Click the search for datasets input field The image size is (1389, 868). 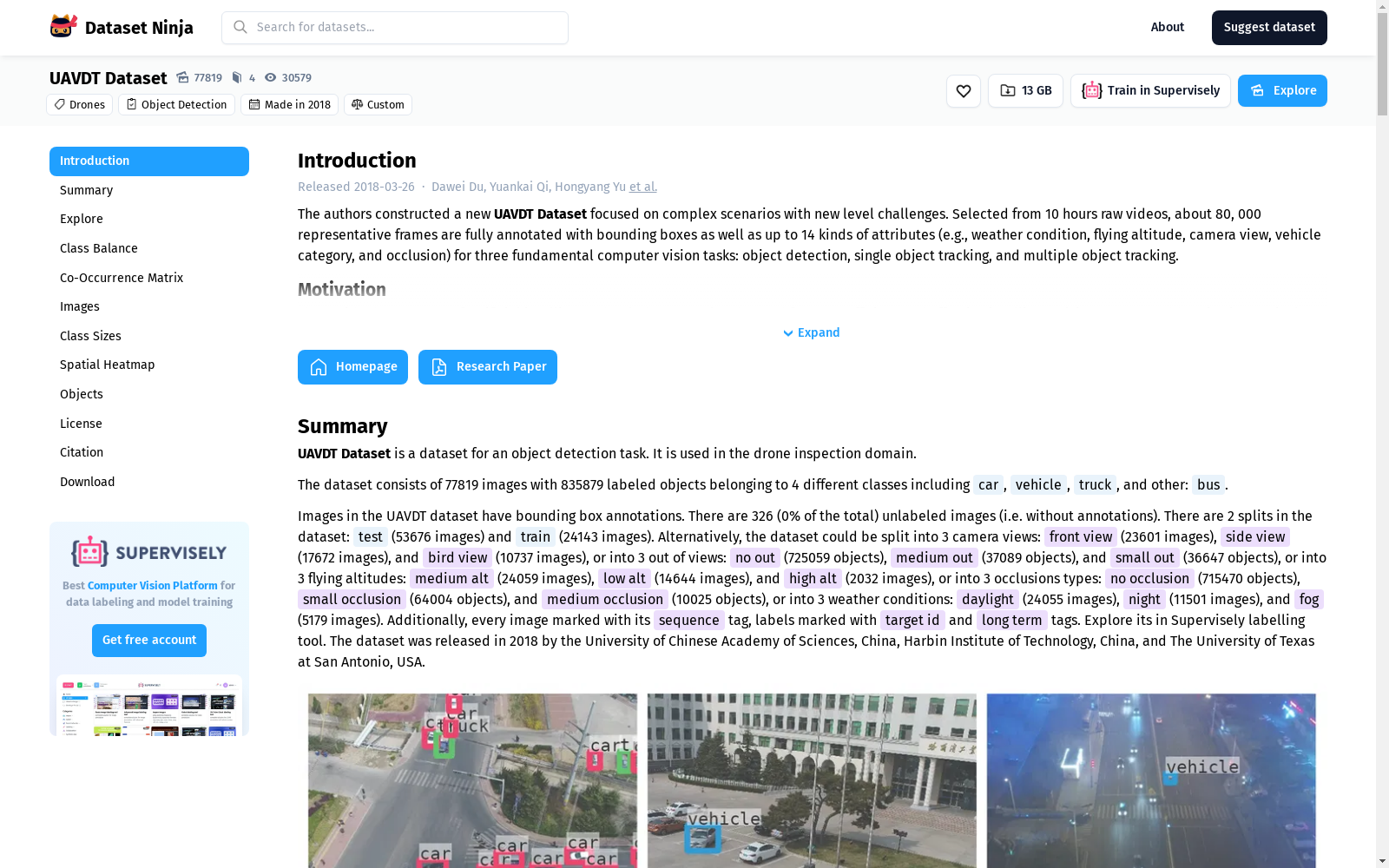click(x=395, y=27)
